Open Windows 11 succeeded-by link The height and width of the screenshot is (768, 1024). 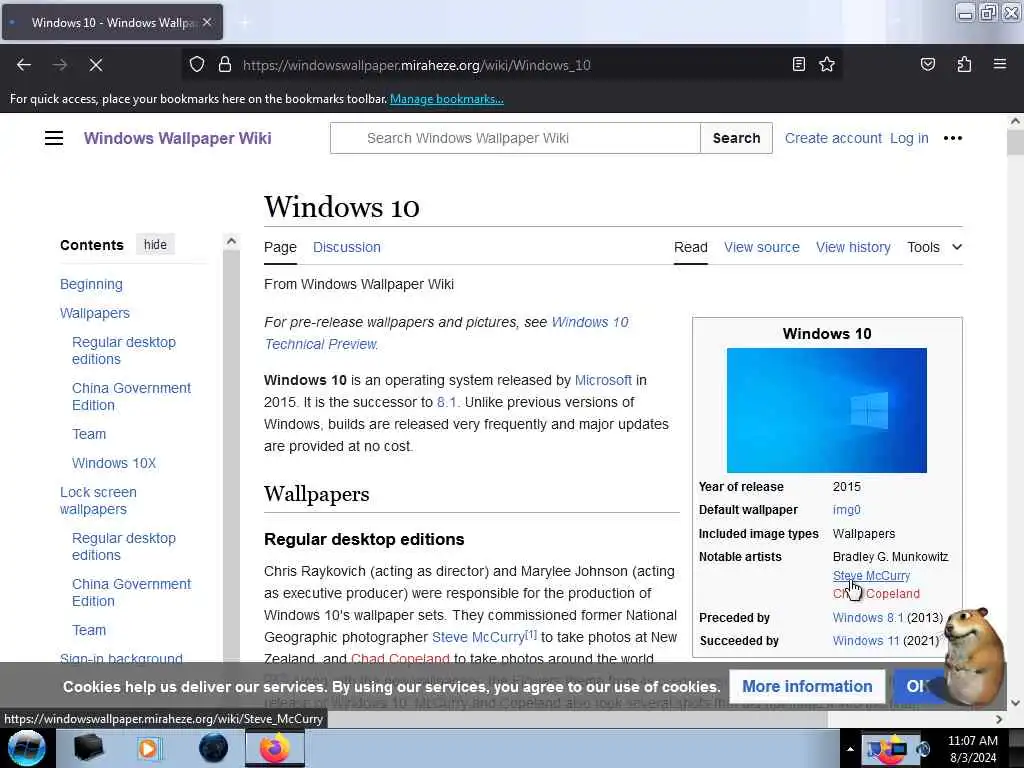tap(865, 641)
